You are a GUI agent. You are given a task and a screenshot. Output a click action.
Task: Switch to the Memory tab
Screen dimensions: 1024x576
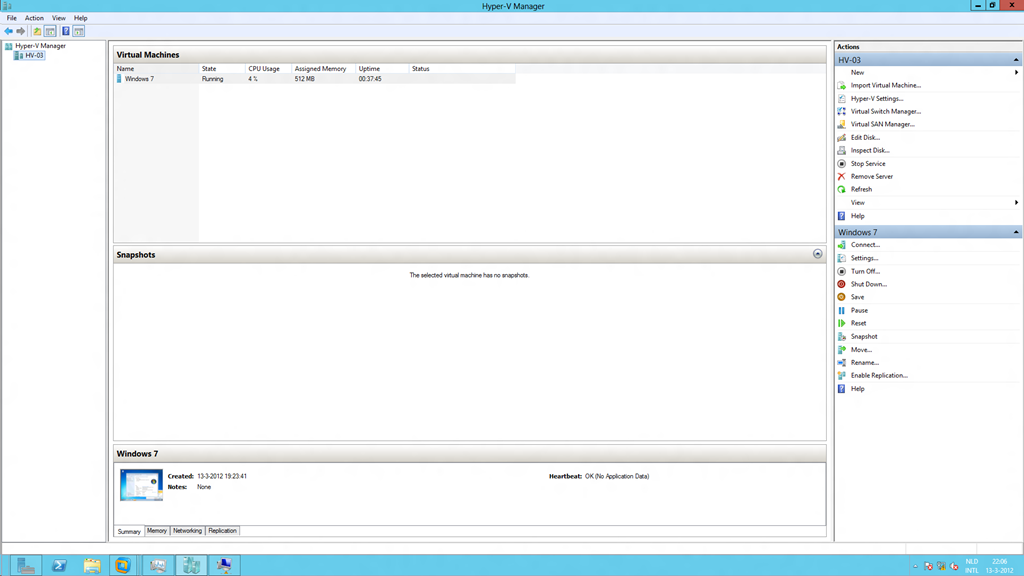(x=157, y=531)
